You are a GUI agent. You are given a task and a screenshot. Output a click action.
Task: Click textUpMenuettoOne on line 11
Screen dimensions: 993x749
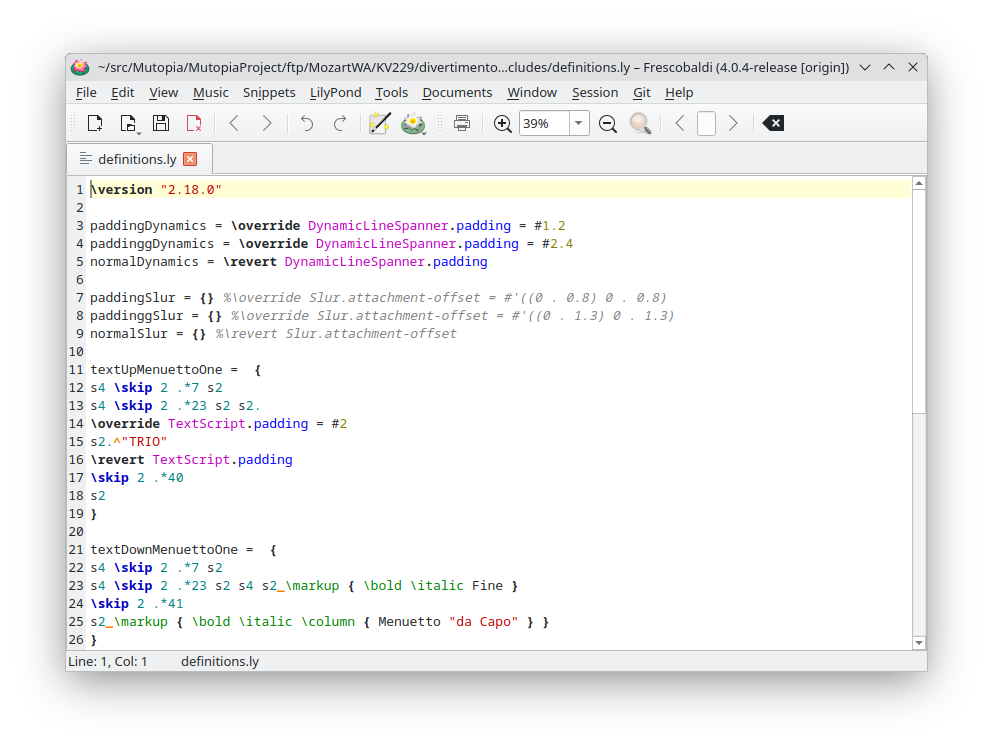click(156, 370)
